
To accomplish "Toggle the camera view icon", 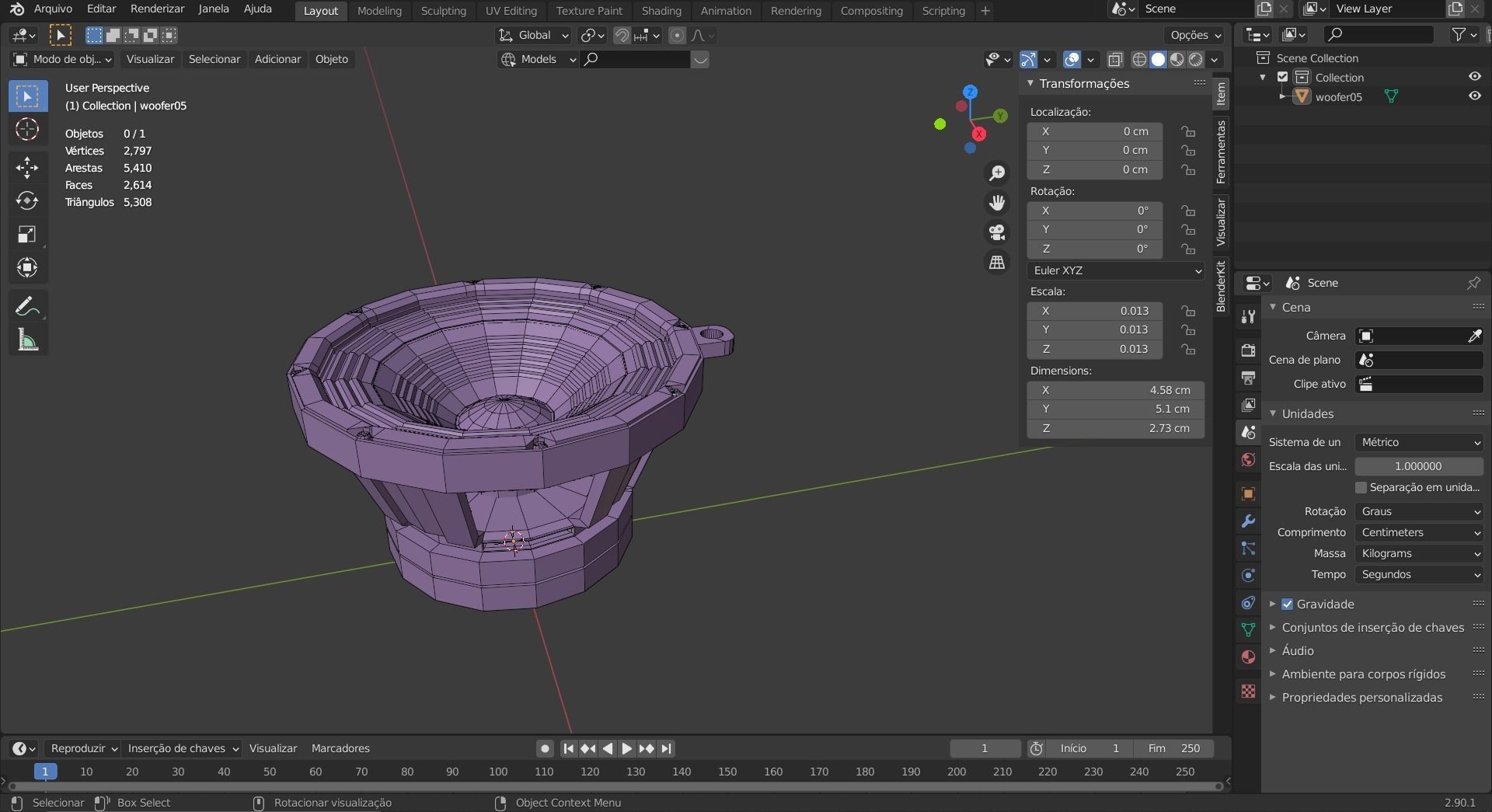I will coord(997,232).
